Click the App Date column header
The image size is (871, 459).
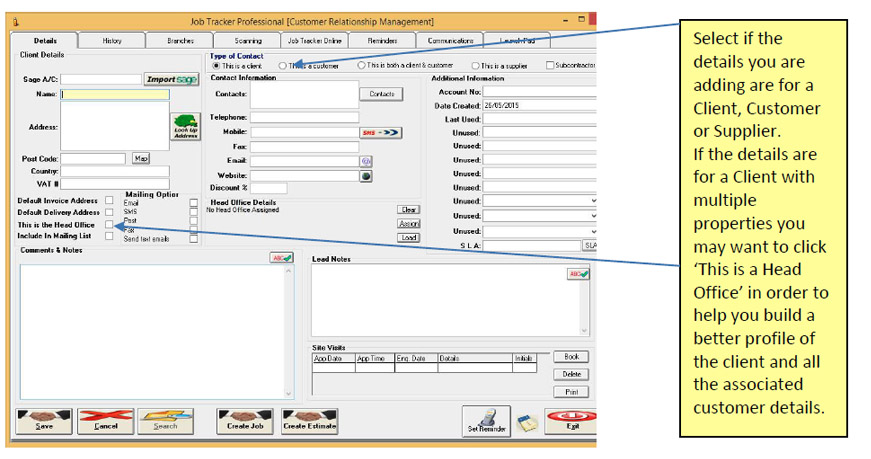click(334, 358)
